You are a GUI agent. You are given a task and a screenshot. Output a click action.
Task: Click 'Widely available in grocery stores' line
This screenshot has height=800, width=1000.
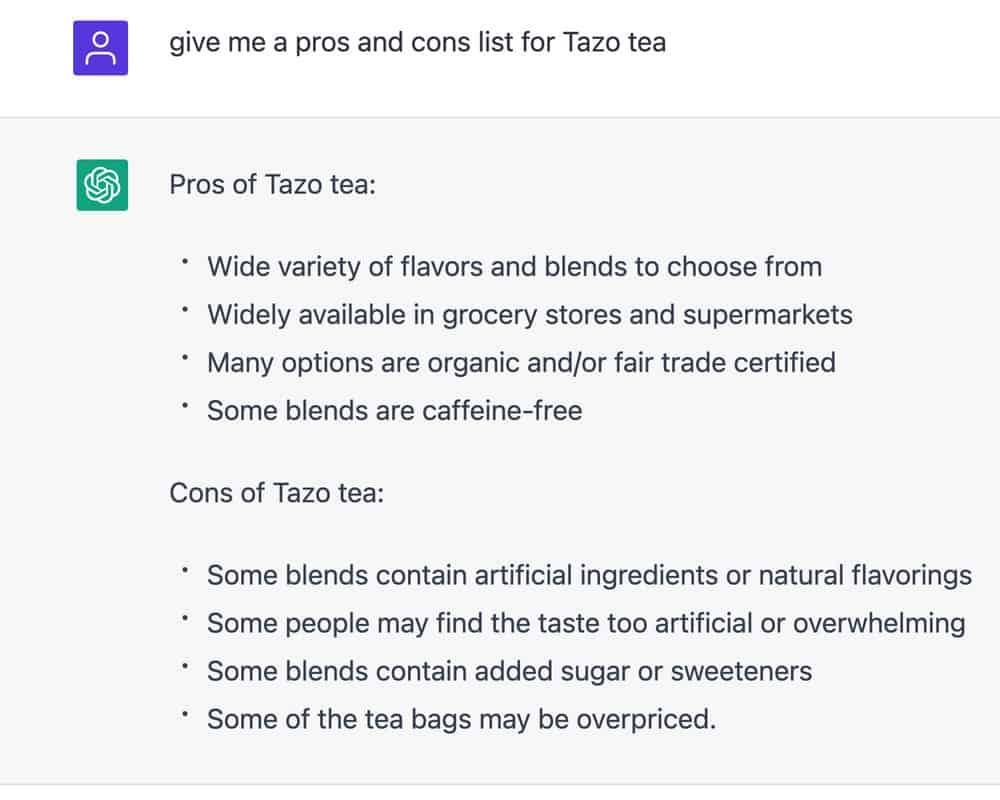coord(530,315)
